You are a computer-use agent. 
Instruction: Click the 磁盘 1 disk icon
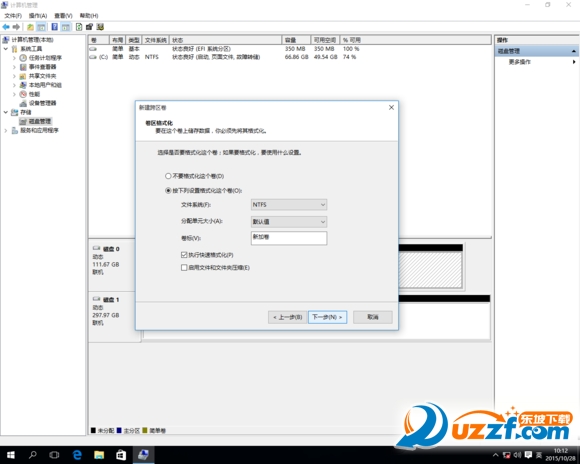click(x=97, y=299)
